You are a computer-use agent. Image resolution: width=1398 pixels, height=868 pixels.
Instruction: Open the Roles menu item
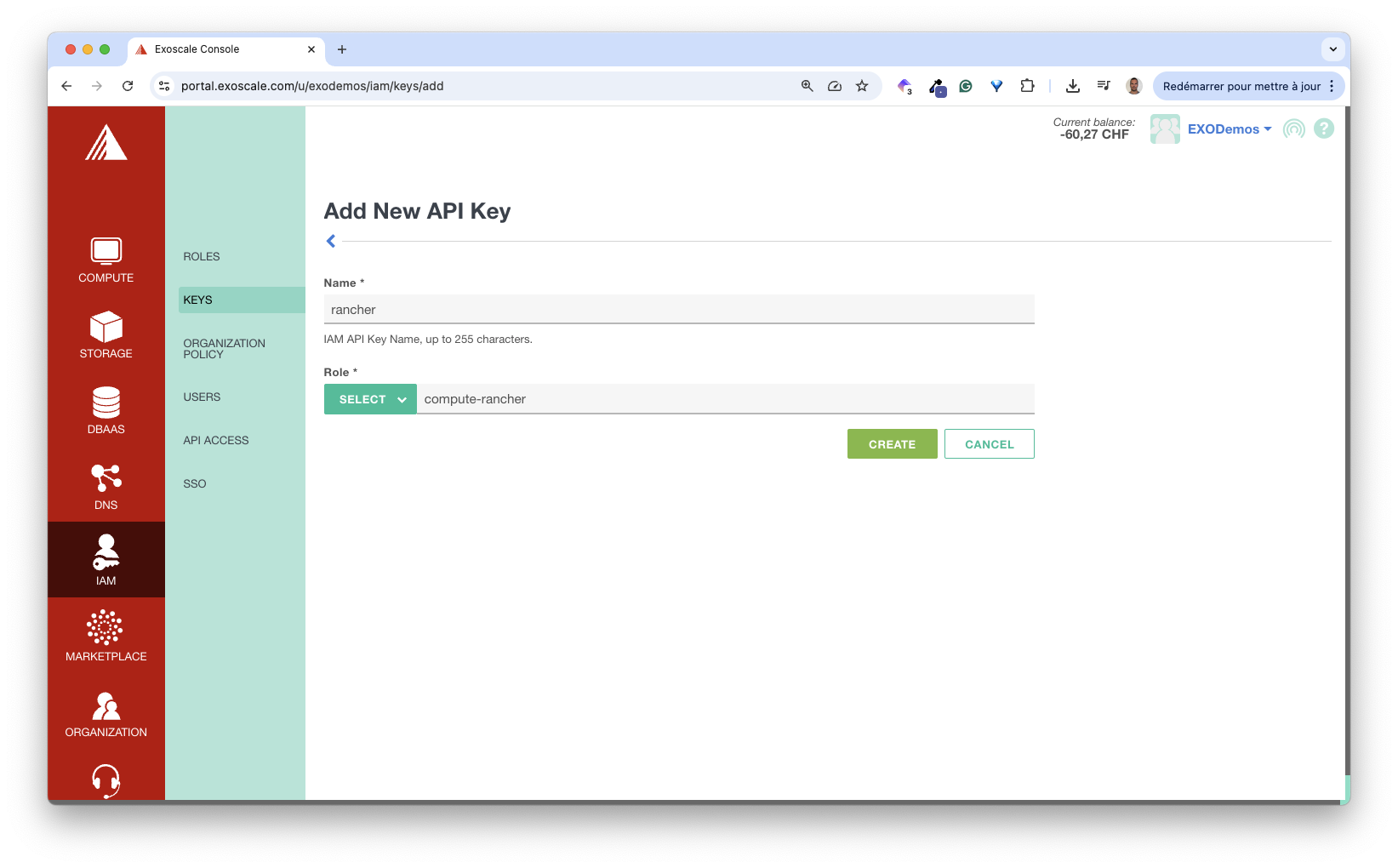[x=202, y=256]
